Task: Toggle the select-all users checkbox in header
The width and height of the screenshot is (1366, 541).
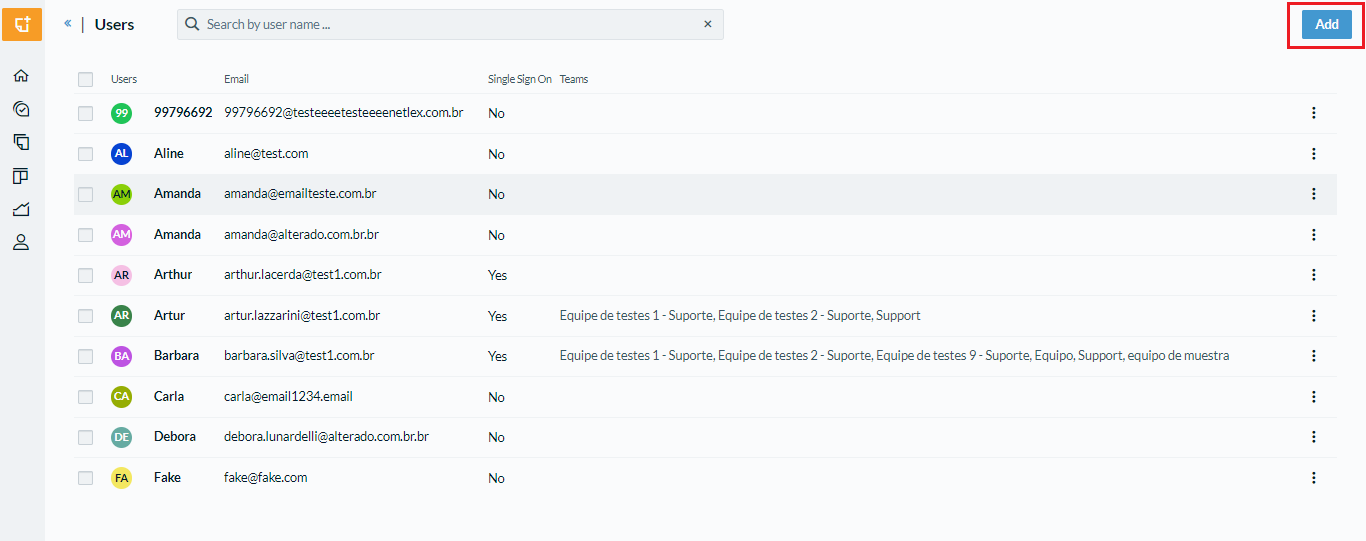Action: coord(85,79)
